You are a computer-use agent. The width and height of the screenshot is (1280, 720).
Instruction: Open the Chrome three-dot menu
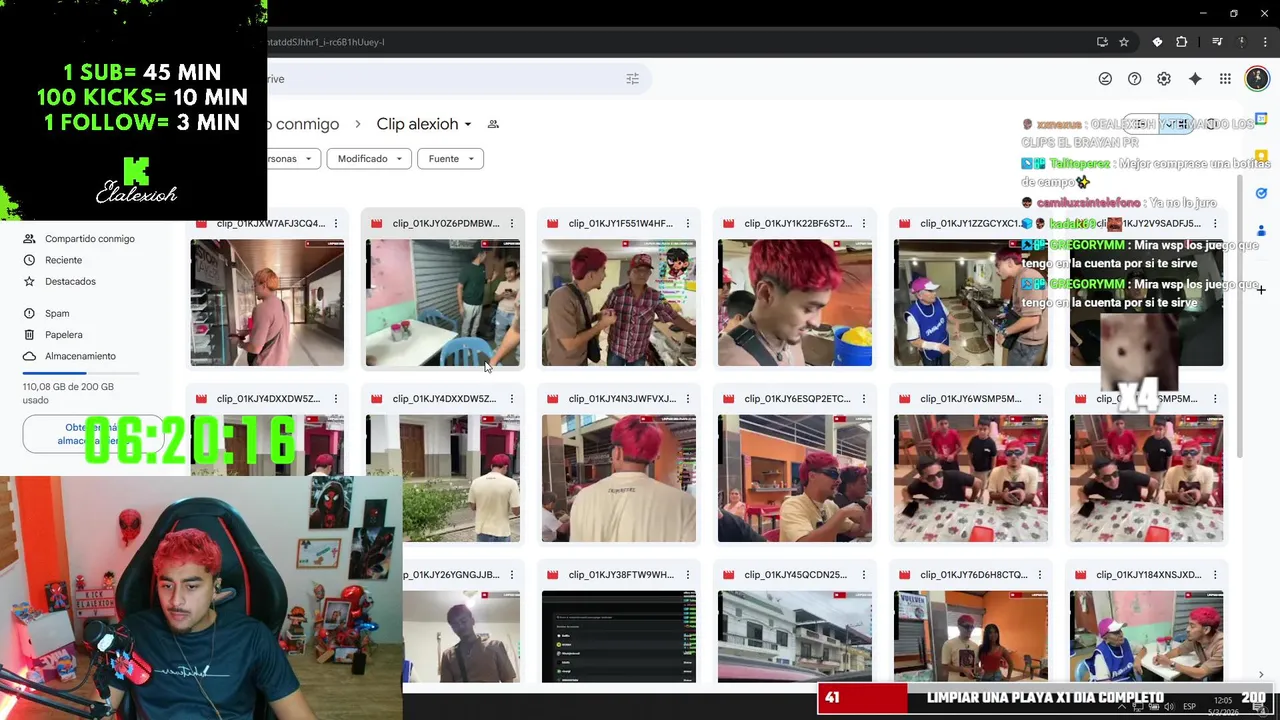[1264, 42]
